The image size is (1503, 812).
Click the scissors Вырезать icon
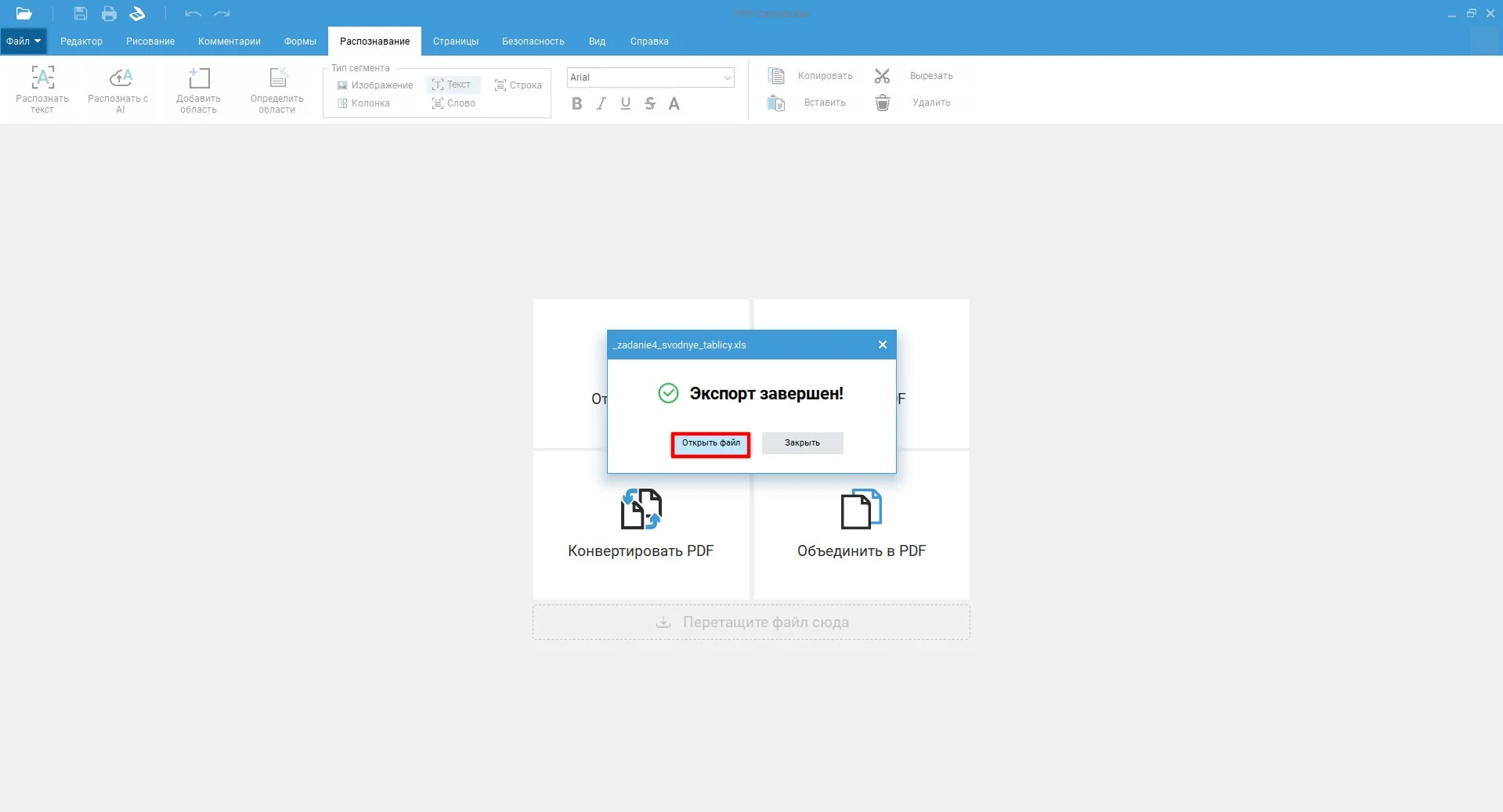click(882, 76)
